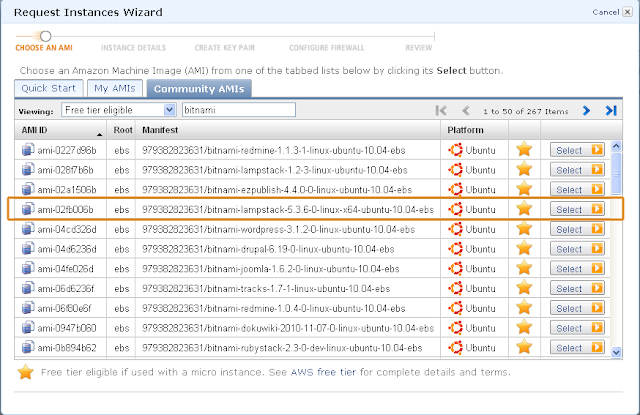Click the search field containing bitnami
Viewport: 640px width, 415px height.
pos(239,110)
